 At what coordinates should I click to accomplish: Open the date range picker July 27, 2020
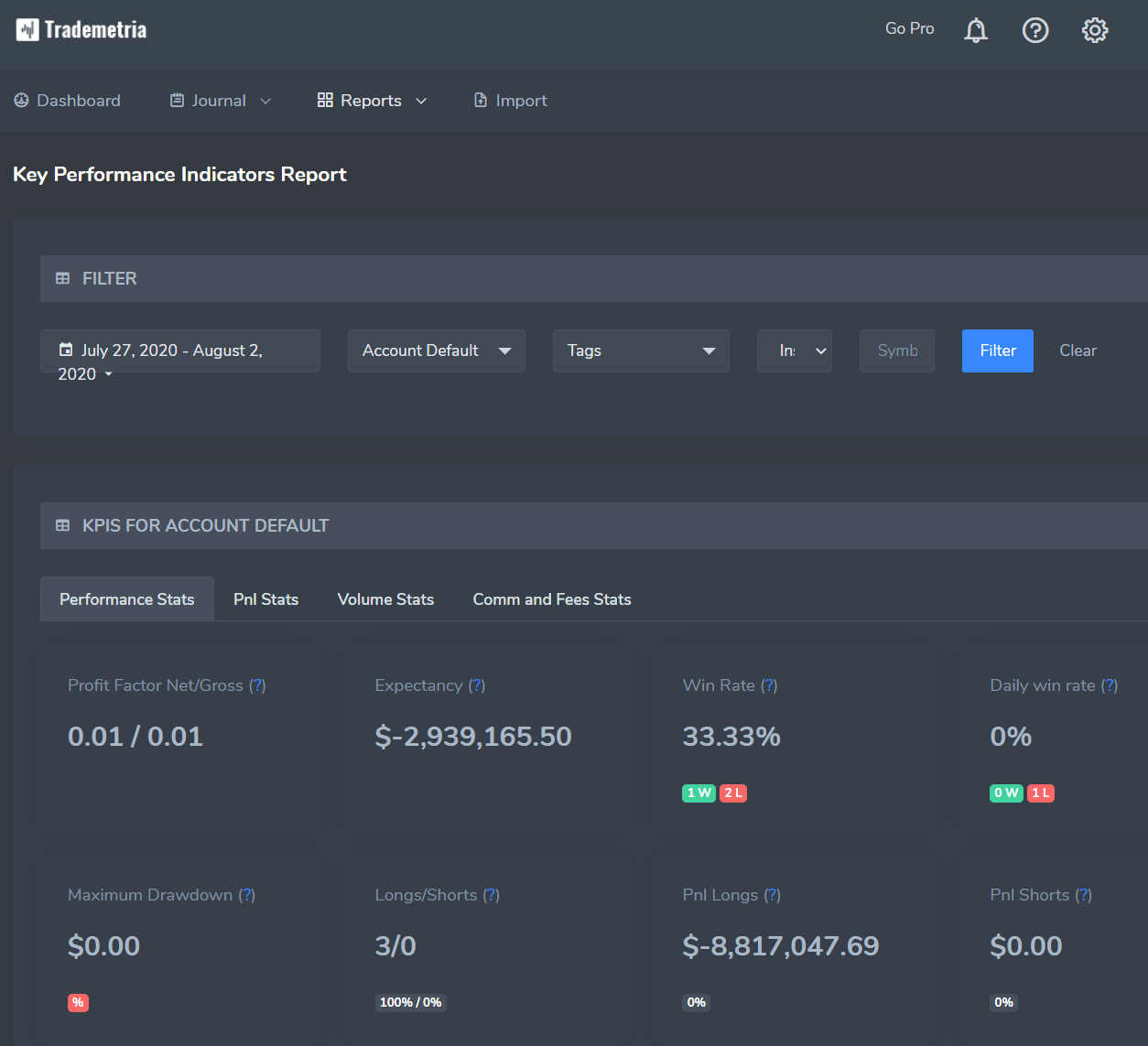point(180,350)
